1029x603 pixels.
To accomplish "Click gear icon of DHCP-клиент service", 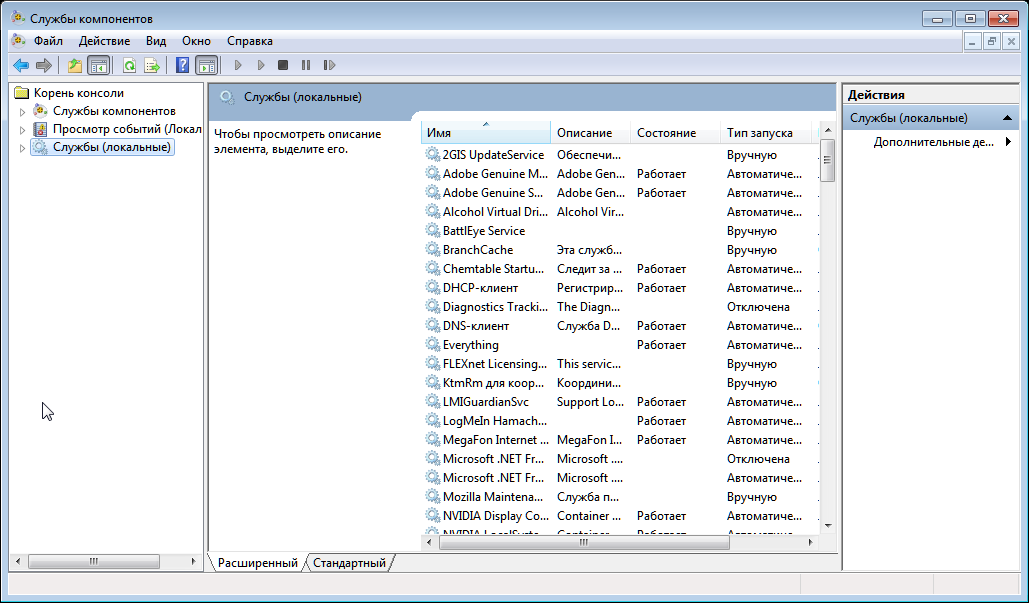I will point(432,287).
